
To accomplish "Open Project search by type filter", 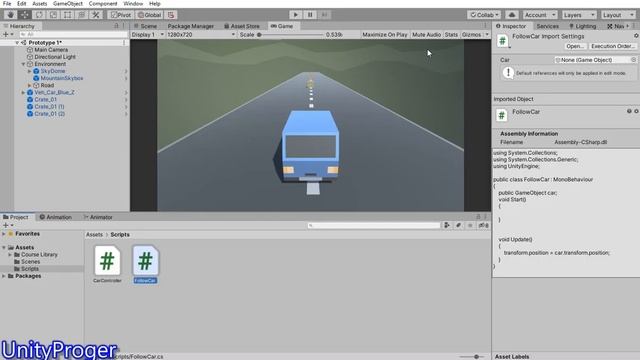I will click(x=447, y=225).
